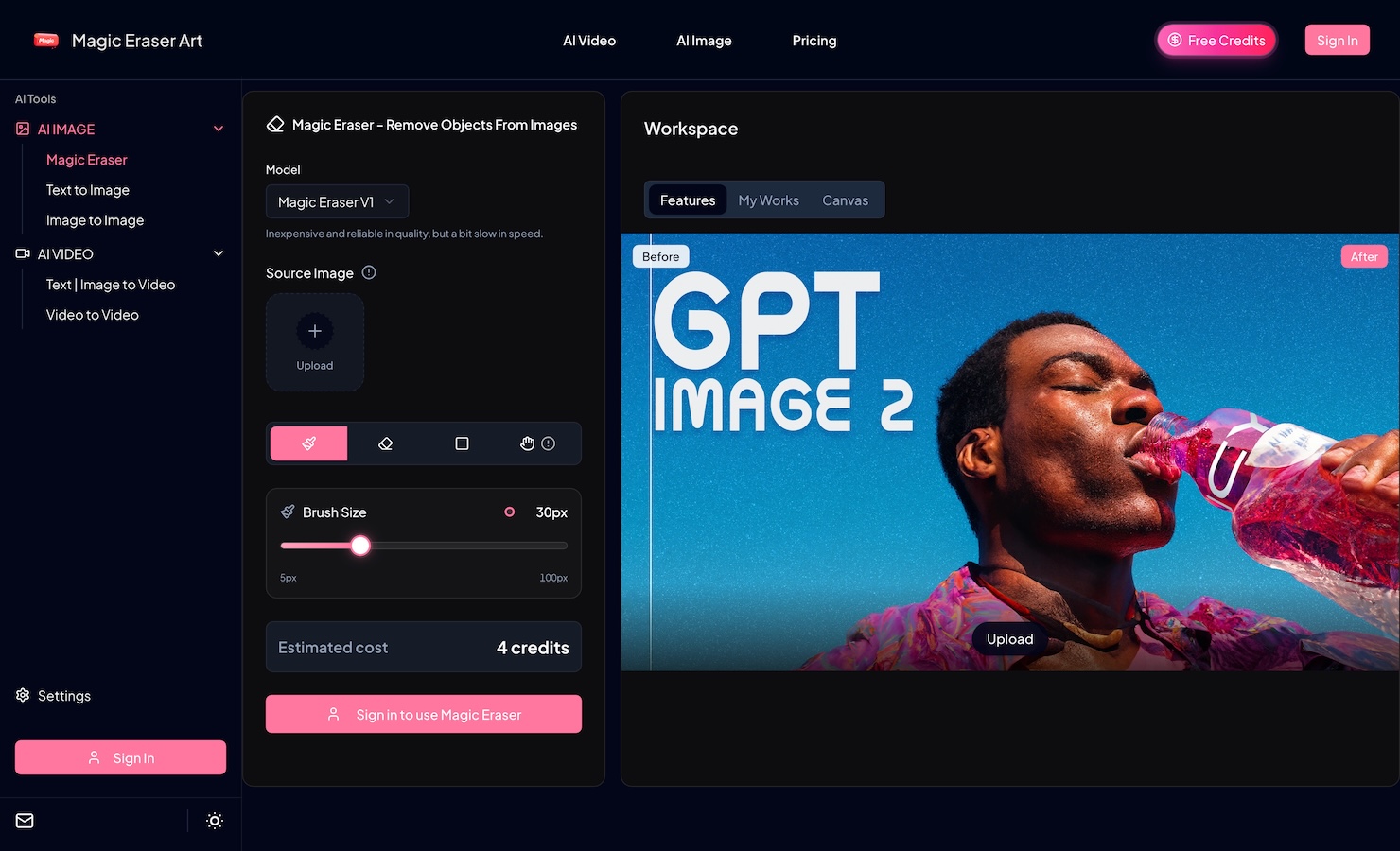Collapse the AI IMAGE section chevron
This screenshot has height=851, width=1400.
click(219, 129)
